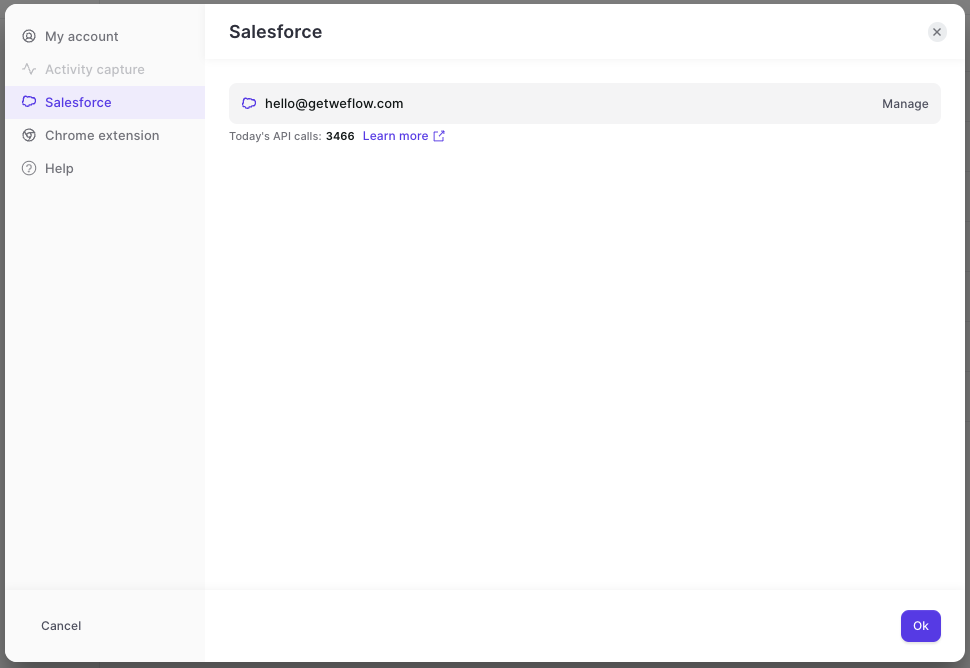Open the Activity capture section
Viewport: 970px width, 668px height.
[x=105, y=69]
